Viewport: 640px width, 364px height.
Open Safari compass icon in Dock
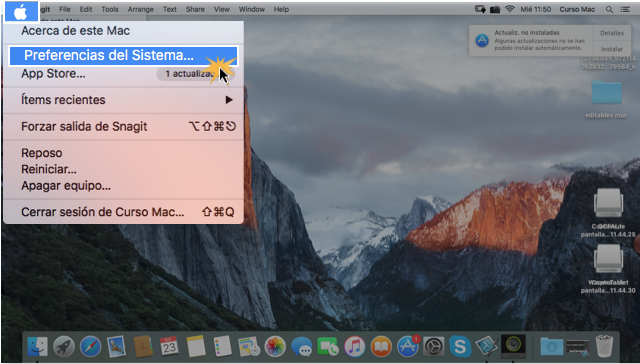click(x=90, y=347)
